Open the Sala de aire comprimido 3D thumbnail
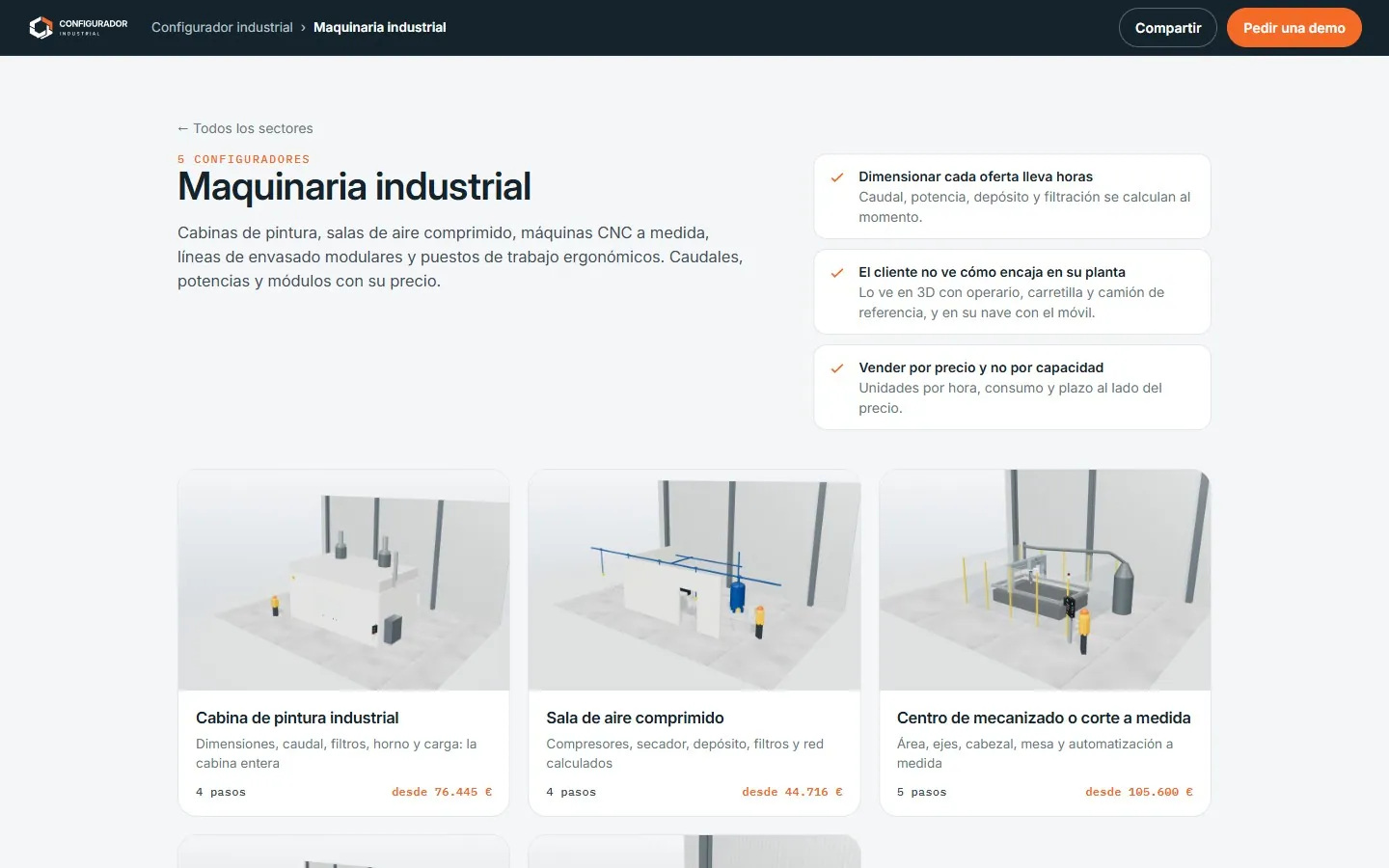1389x868 pixels. click(694, 580)
